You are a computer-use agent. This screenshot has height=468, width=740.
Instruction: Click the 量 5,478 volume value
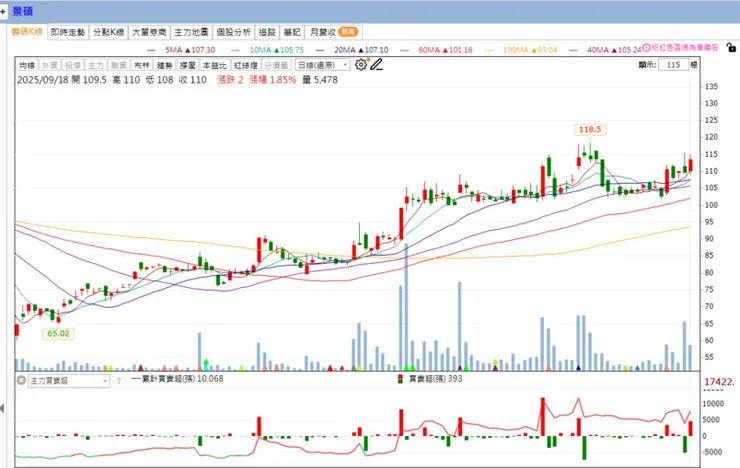pos(320,80)
